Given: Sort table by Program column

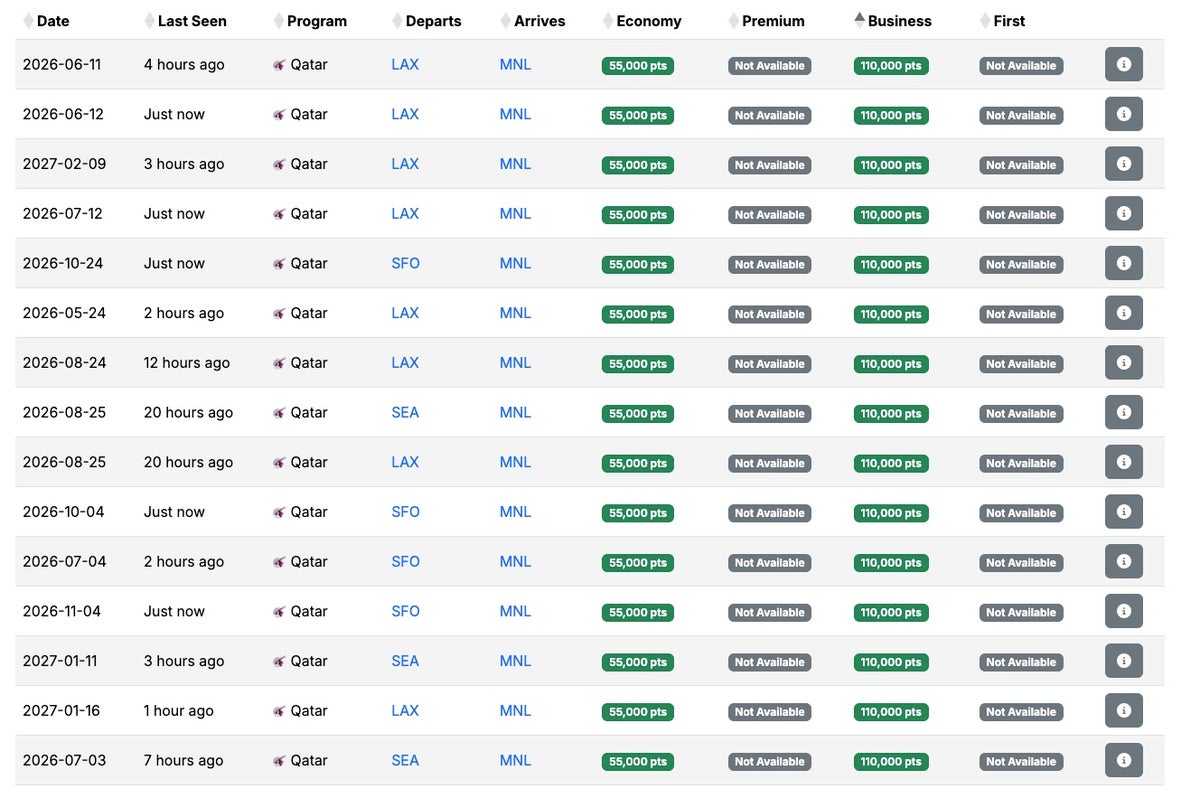Looking at the screenshot, I should 310,21.
